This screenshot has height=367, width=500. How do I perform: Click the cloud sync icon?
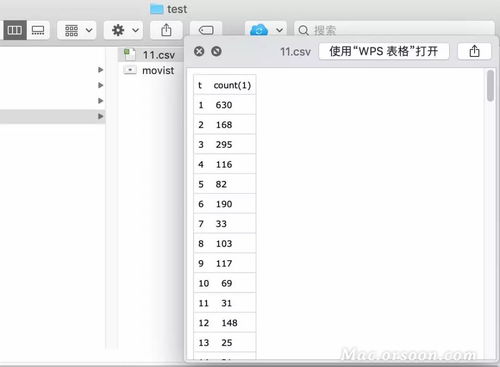(259, 30)
